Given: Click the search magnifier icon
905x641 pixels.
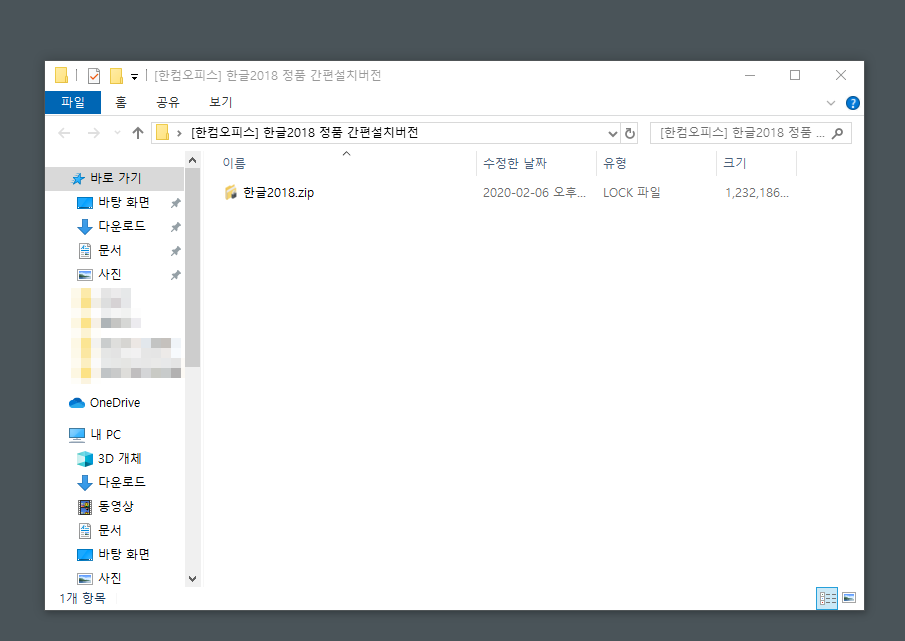Looking at the screenshot, I should click(837, 133).
